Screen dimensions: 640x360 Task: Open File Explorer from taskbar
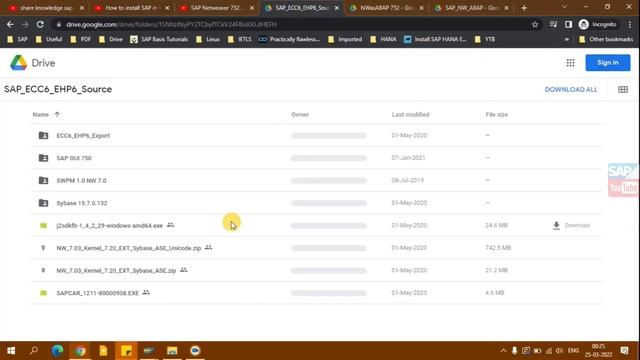pyautogui.click(x=172, y=351)
